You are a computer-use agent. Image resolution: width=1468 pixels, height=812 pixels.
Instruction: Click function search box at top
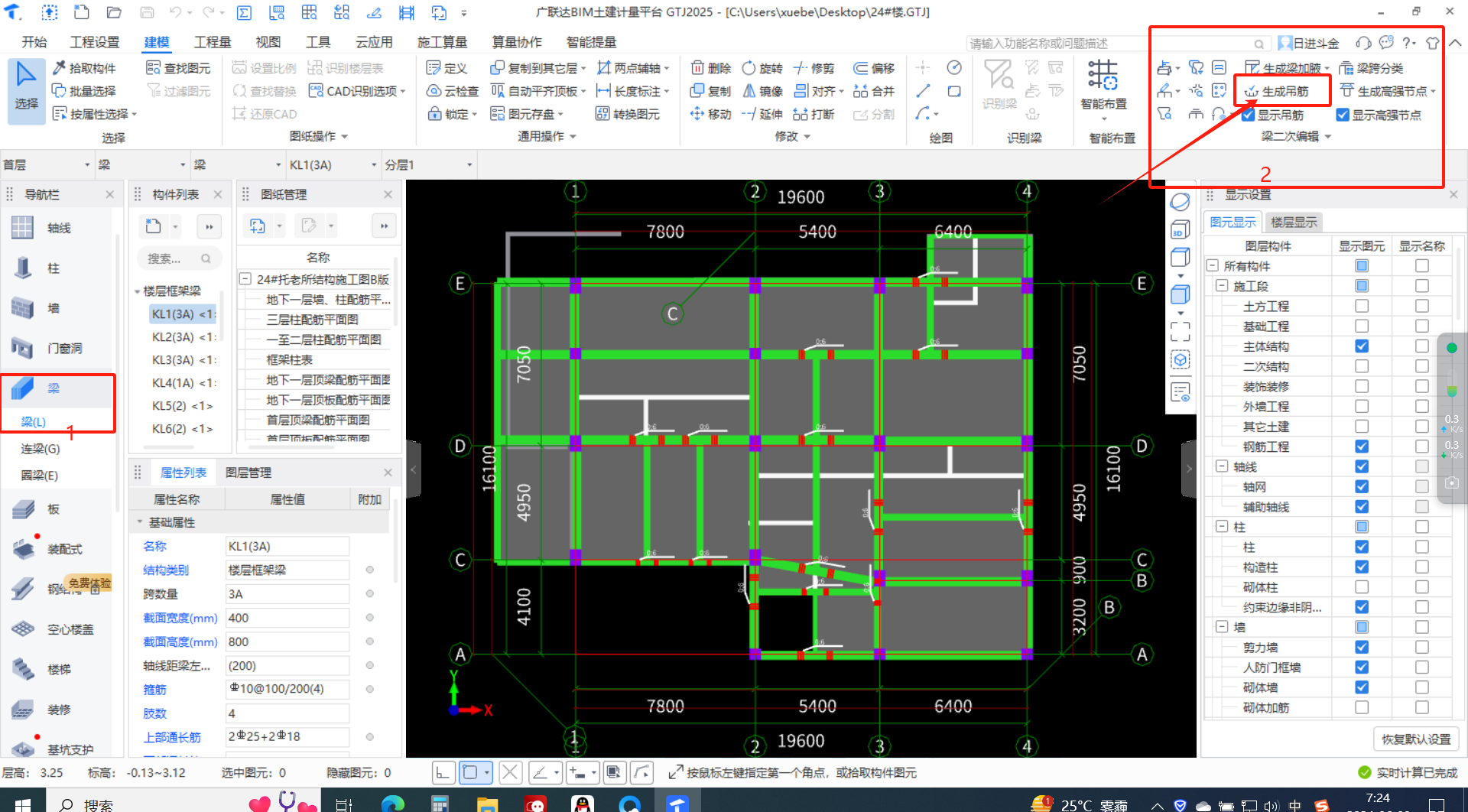[x=1116, y=44]
